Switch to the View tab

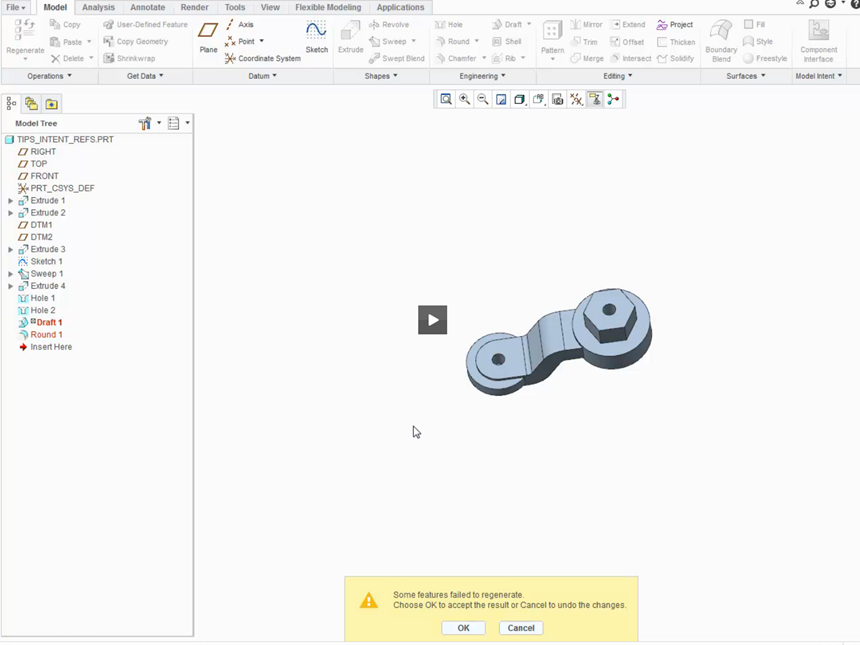(270, 7)
